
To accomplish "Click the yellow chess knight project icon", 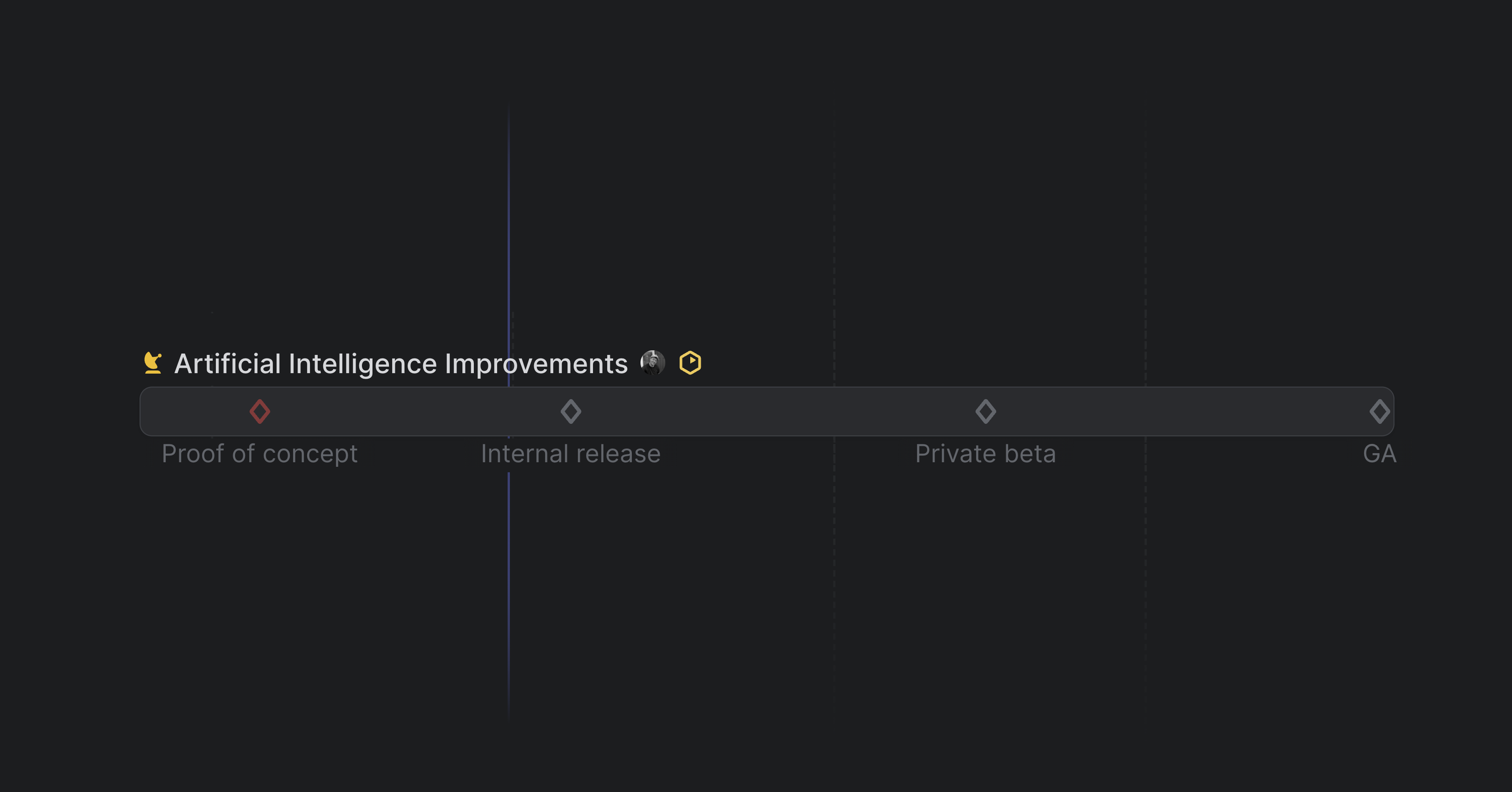I will 153,363.
